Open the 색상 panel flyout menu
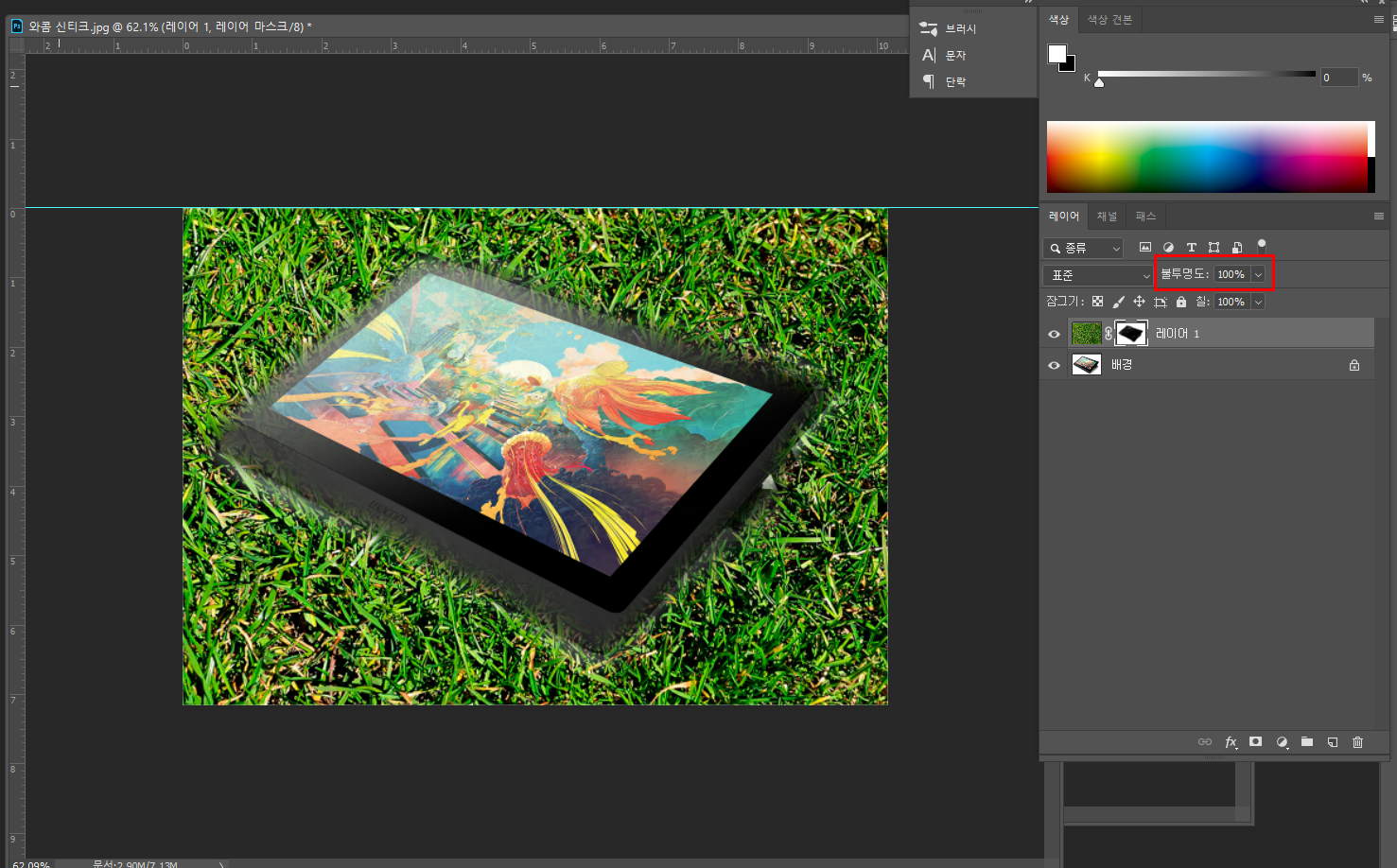This screenshot has height=868, width=1397. [1378, 19]
